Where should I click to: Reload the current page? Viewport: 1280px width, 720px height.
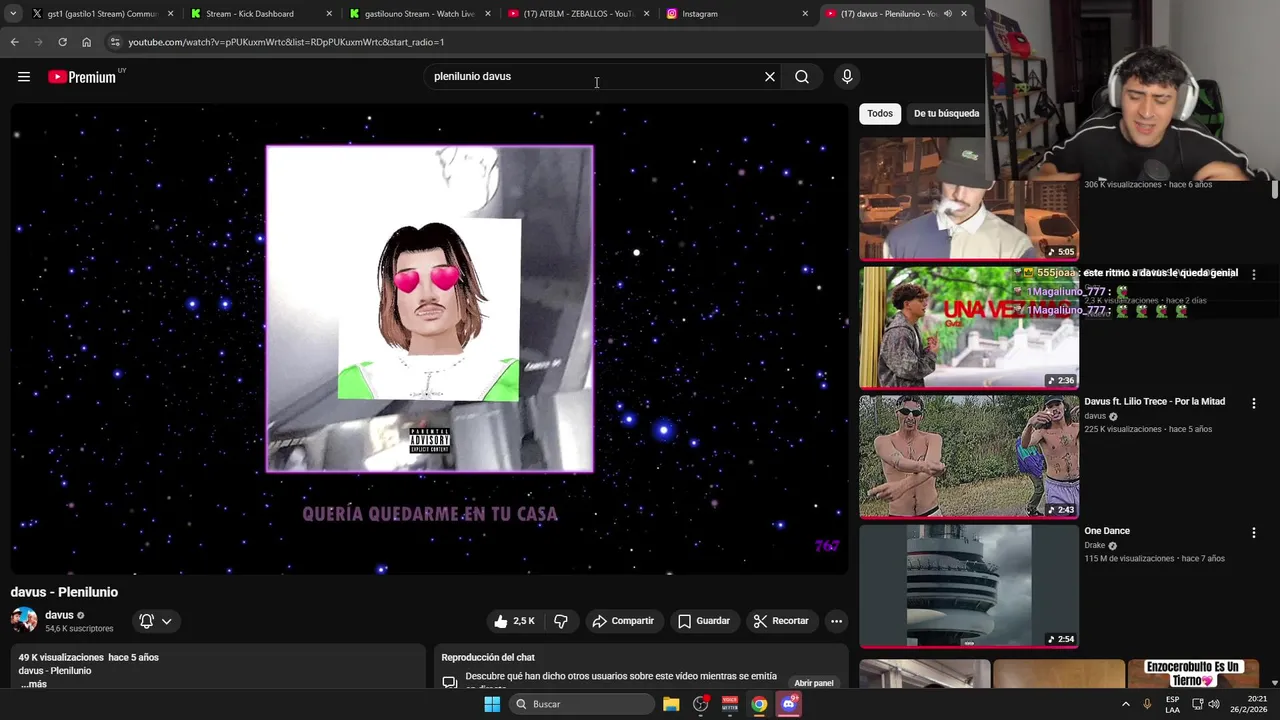tap(62, 42)
